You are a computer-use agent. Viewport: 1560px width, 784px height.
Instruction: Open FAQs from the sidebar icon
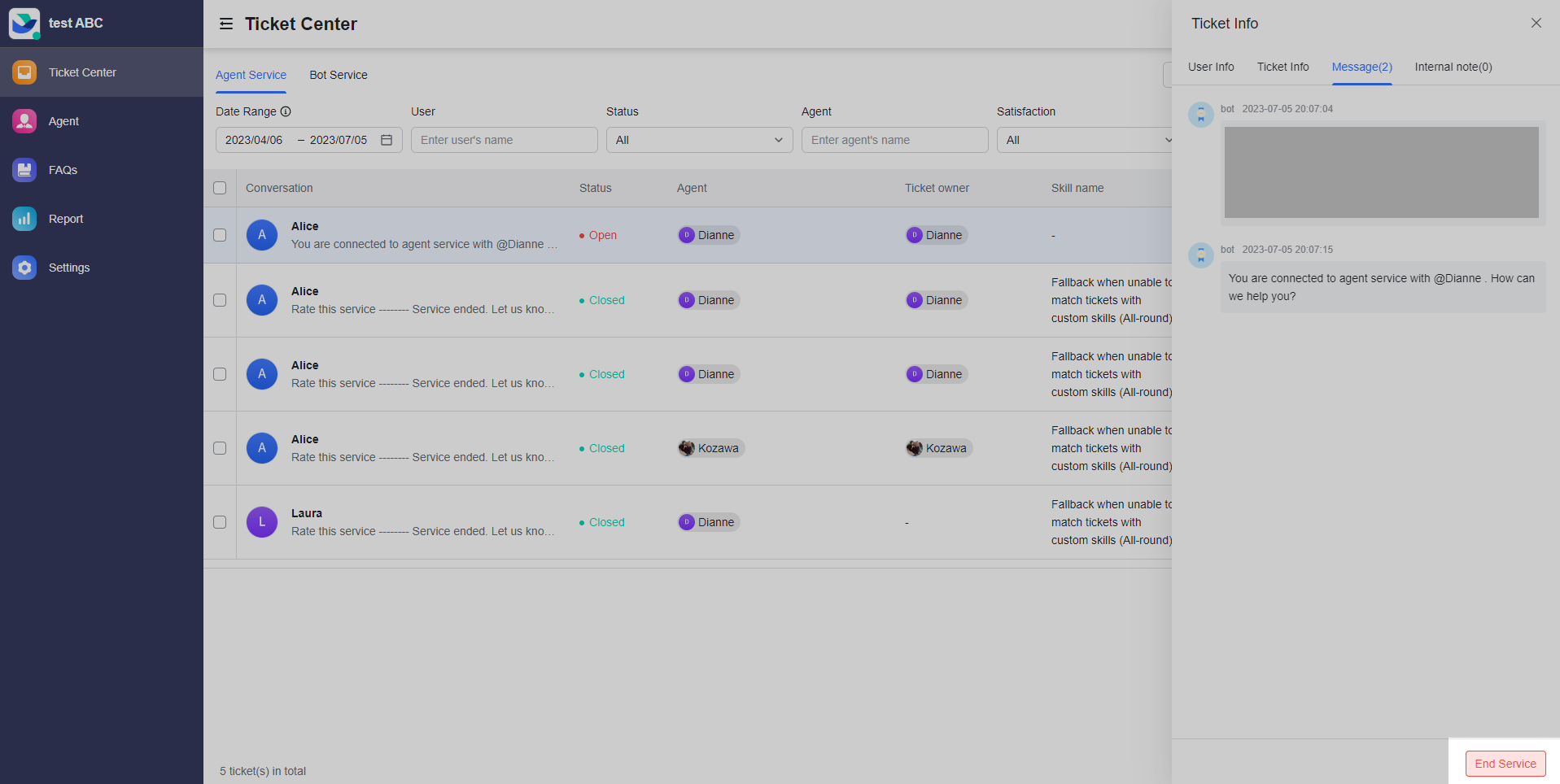click(24, 170)
